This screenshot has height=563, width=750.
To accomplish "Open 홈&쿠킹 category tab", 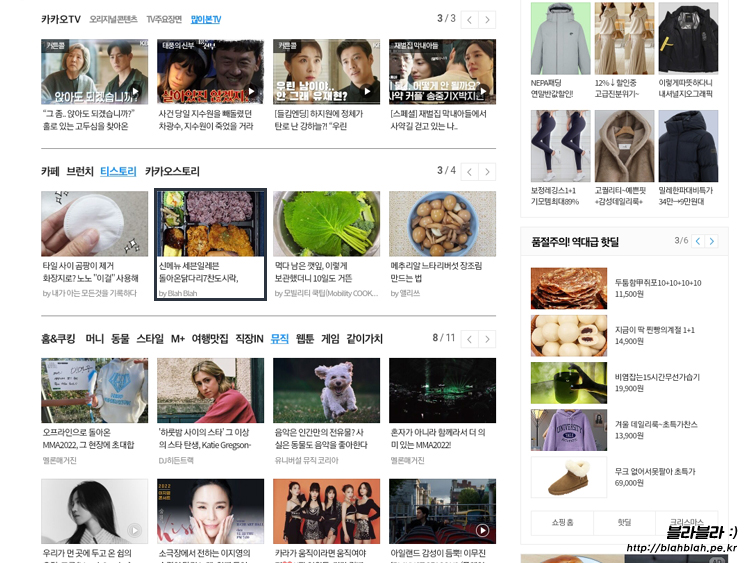I will pos(58,339).
